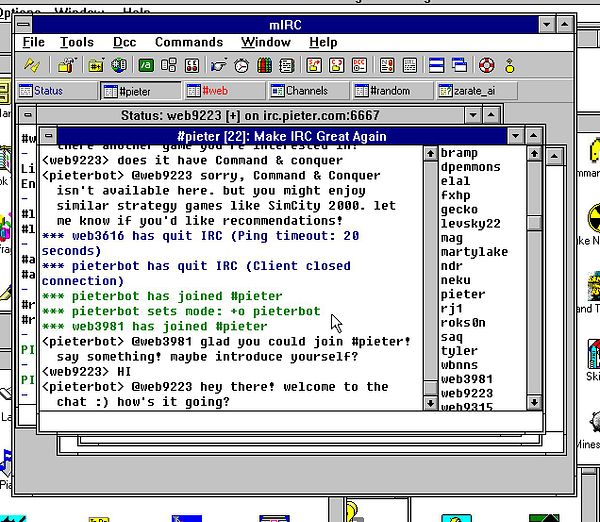
Task: Click the chat scrollbar up arrow
Action: [430, 154]
